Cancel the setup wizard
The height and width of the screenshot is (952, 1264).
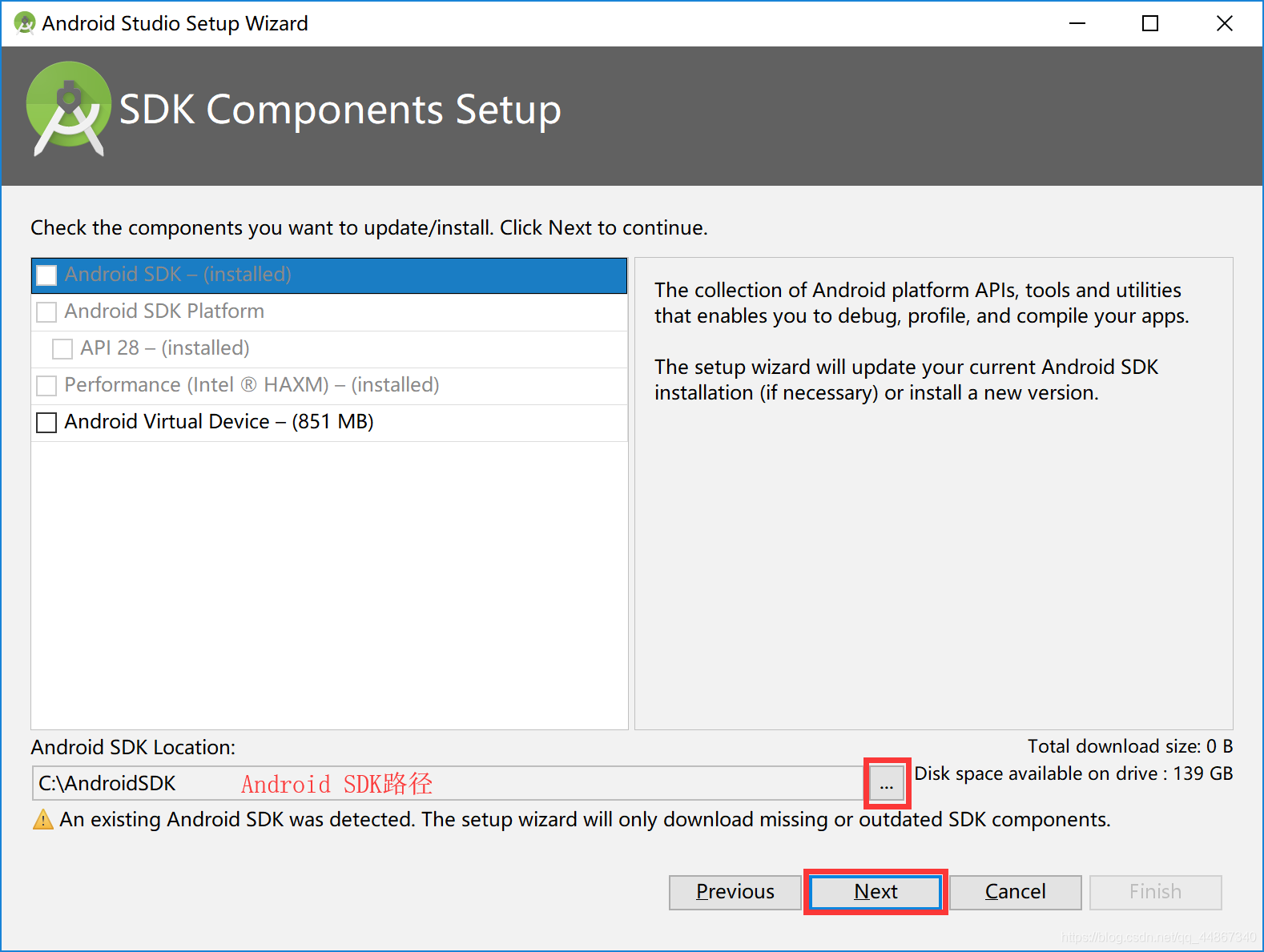(x=1016, y=892)
